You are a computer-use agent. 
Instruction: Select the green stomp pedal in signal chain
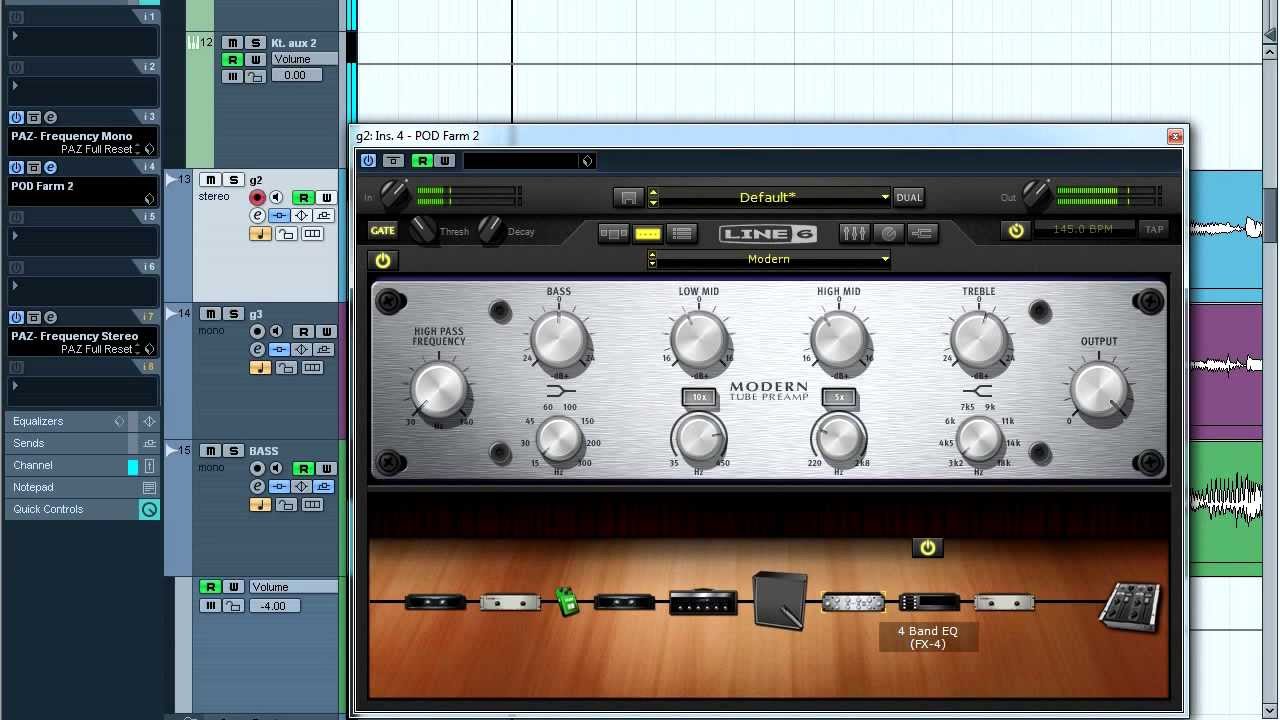tap(567, 602)
